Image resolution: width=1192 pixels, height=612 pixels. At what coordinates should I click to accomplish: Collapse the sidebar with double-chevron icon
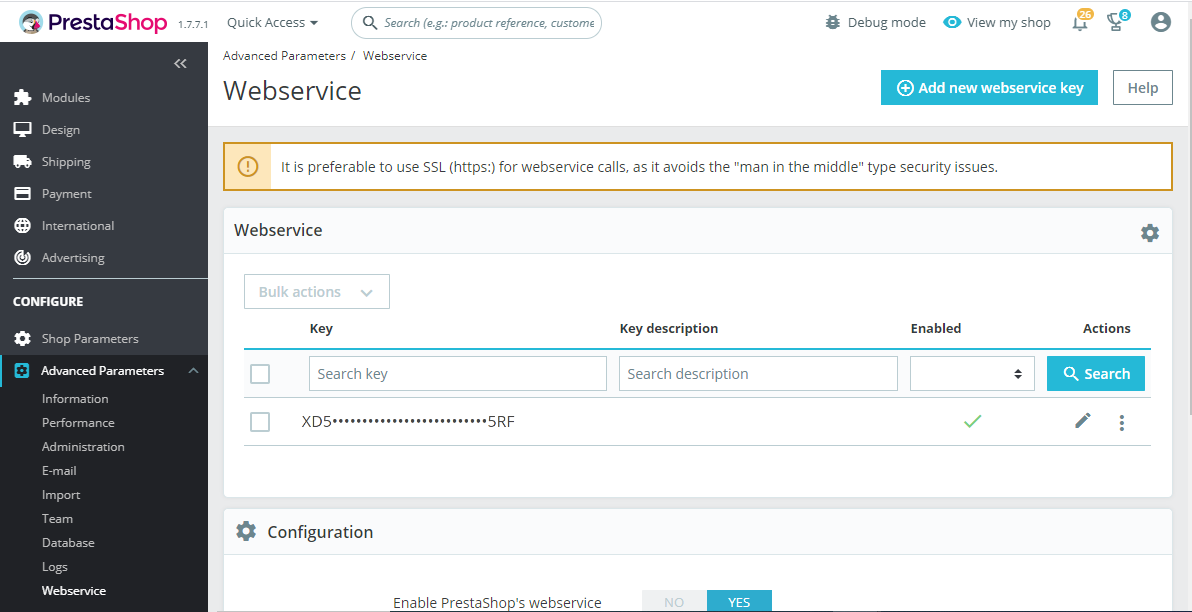[180, 64]
